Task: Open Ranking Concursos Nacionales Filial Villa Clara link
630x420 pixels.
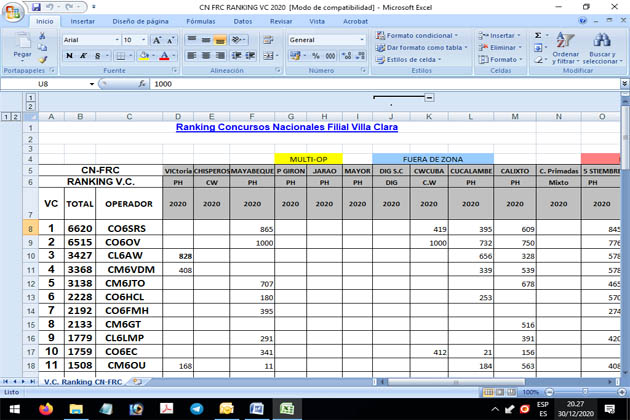Action: tap(287, 127)
